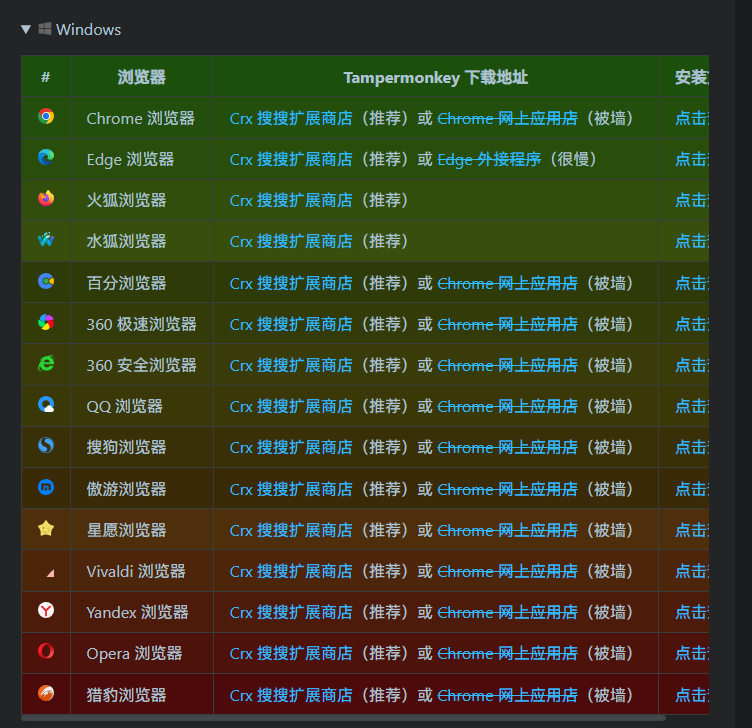Image resolution: width=752 pixels, height=728 pixels.
Task: Open Crx 搜搜扩展商店 link in 星愿 row
Action: (291, 531)
